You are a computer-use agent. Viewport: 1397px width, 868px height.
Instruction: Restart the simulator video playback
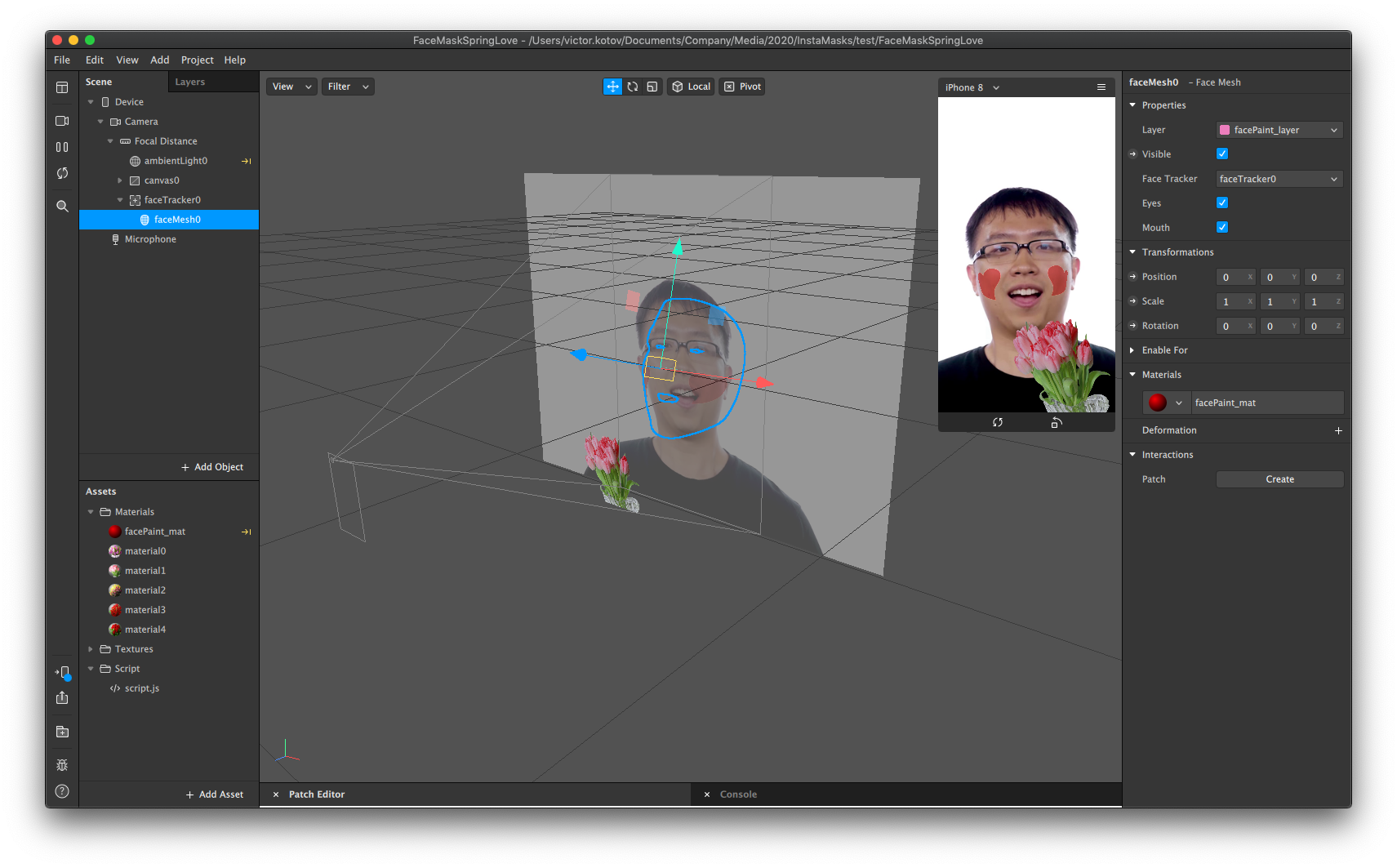pyautogui.click(x=998, y=422)
